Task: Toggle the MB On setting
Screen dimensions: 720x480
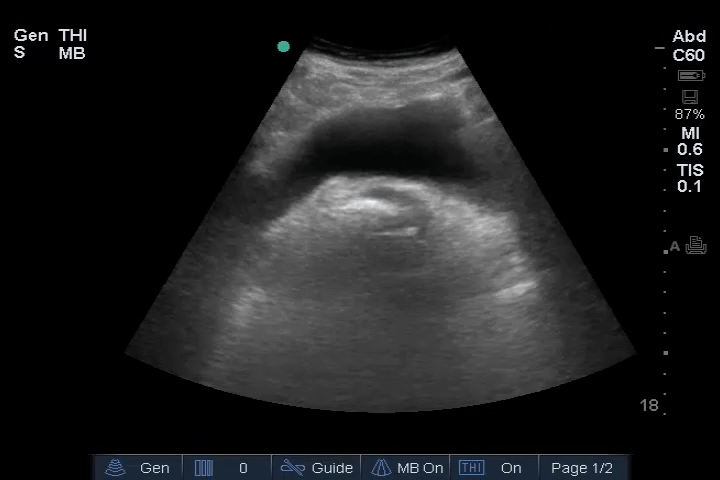Action: 420,468
